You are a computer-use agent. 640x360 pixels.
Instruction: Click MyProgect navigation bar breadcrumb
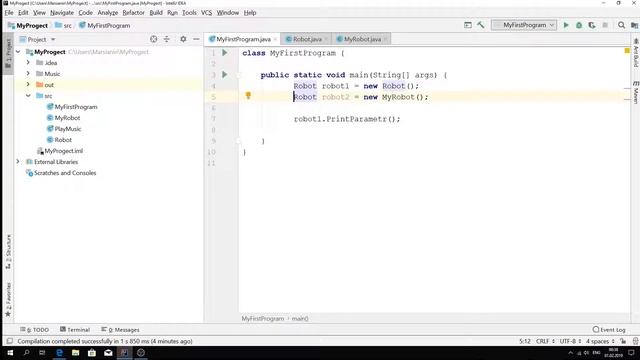tap(28, 25)
